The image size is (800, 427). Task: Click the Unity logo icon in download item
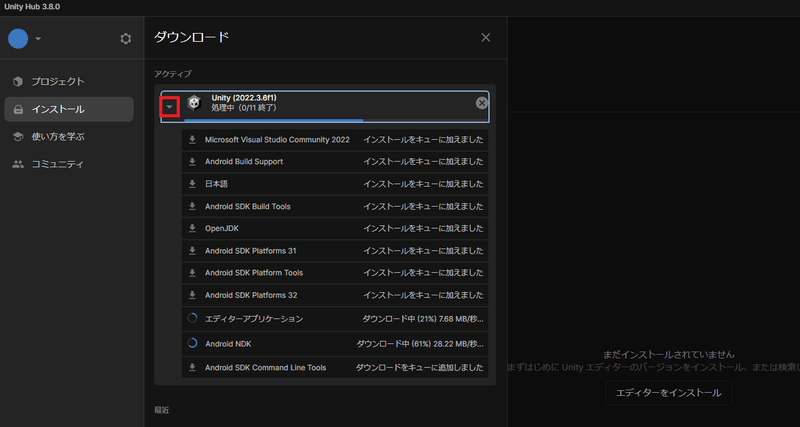click(194, 104)
